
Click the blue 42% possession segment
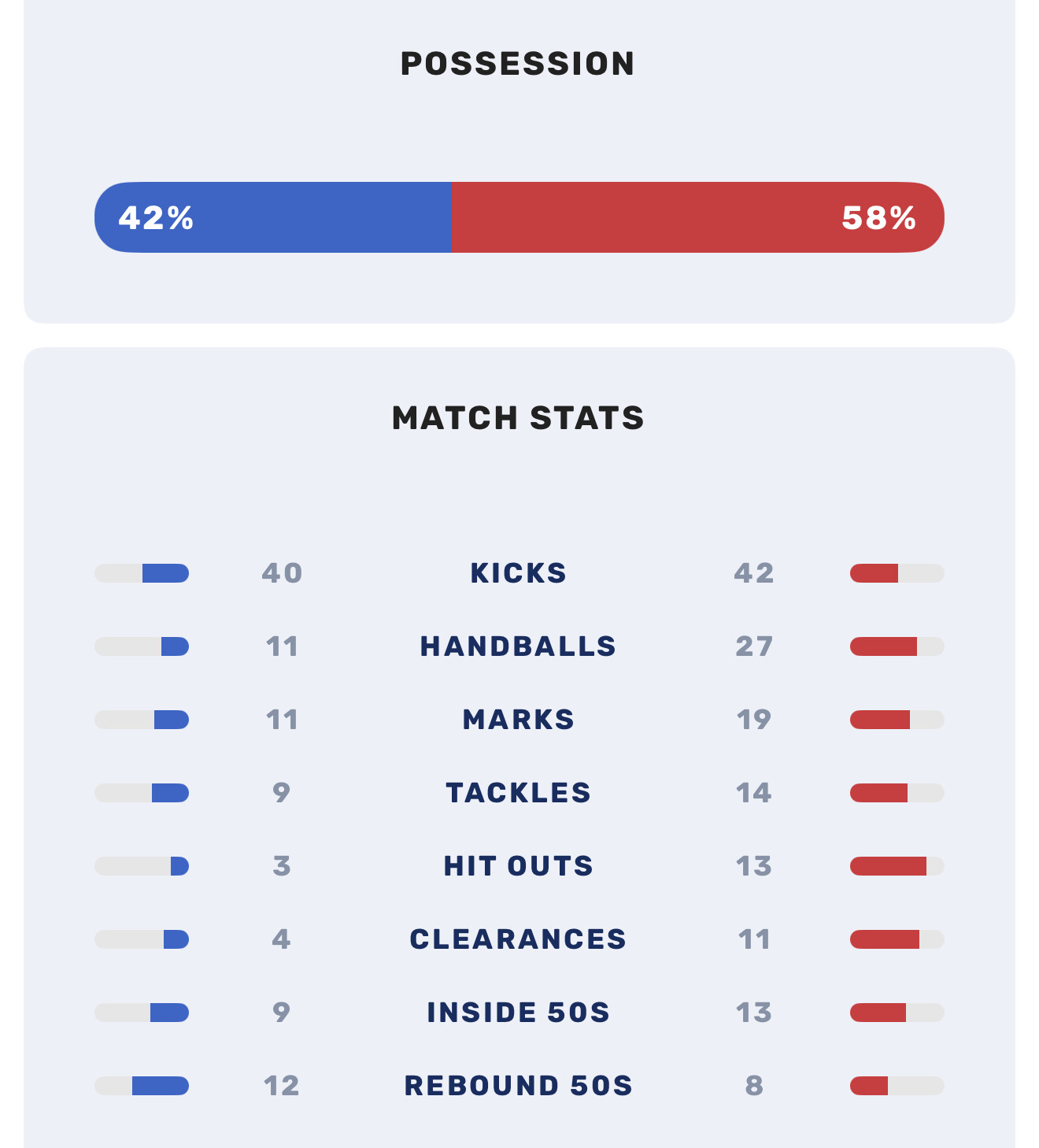pos(272,217)
